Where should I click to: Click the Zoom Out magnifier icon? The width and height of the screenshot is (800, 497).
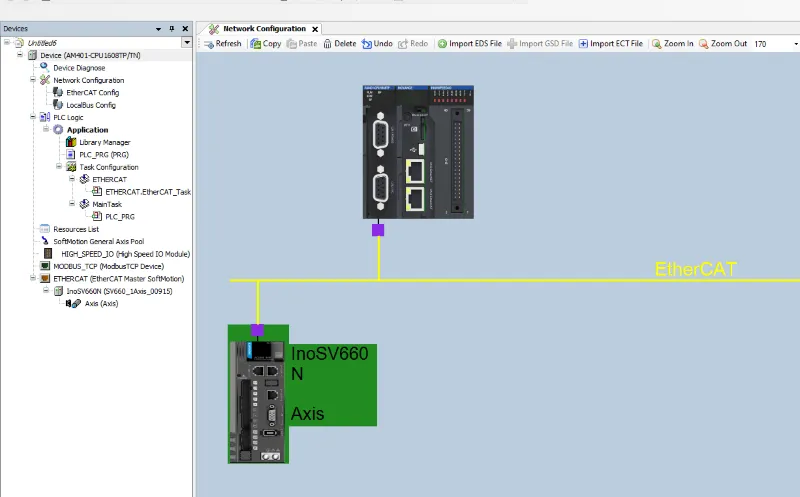[x=704, y=44]
